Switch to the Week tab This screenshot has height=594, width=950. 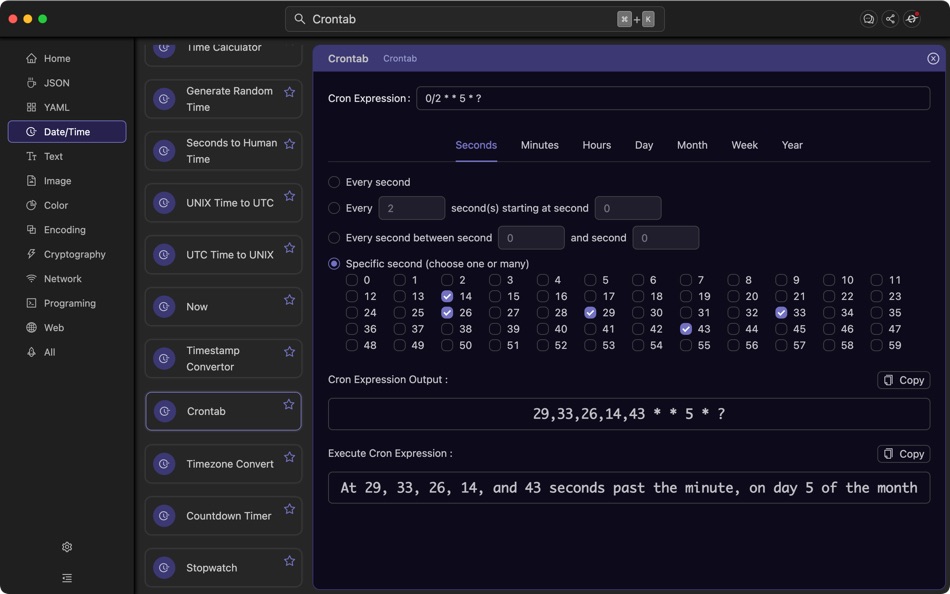tap(745, 145)
